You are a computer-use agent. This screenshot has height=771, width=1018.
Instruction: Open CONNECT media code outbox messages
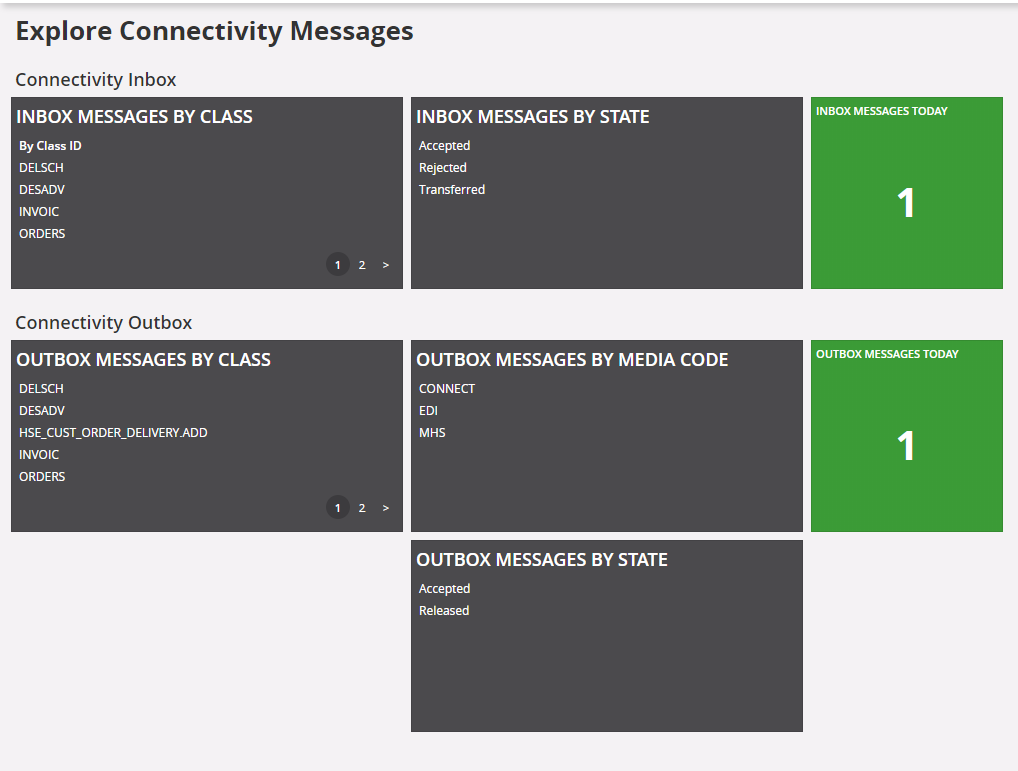(x=447, y=389)
